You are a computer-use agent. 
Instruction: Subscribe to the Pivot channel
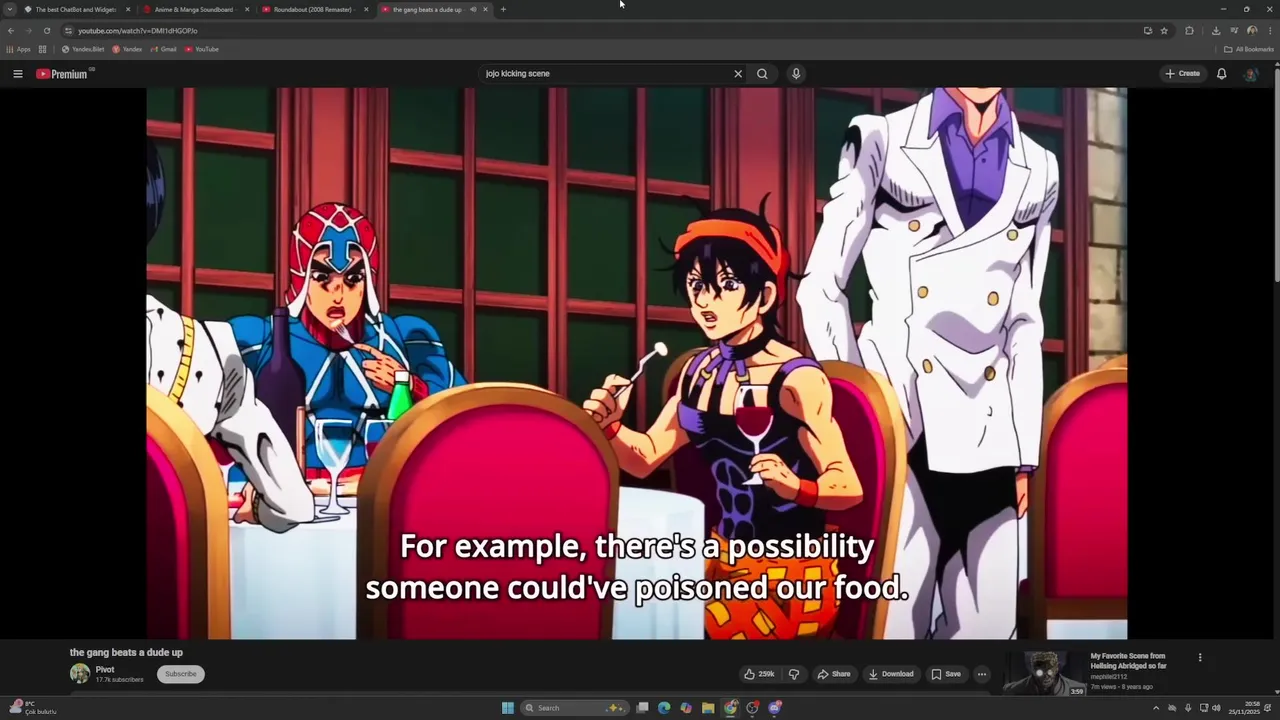coord(181,674)
